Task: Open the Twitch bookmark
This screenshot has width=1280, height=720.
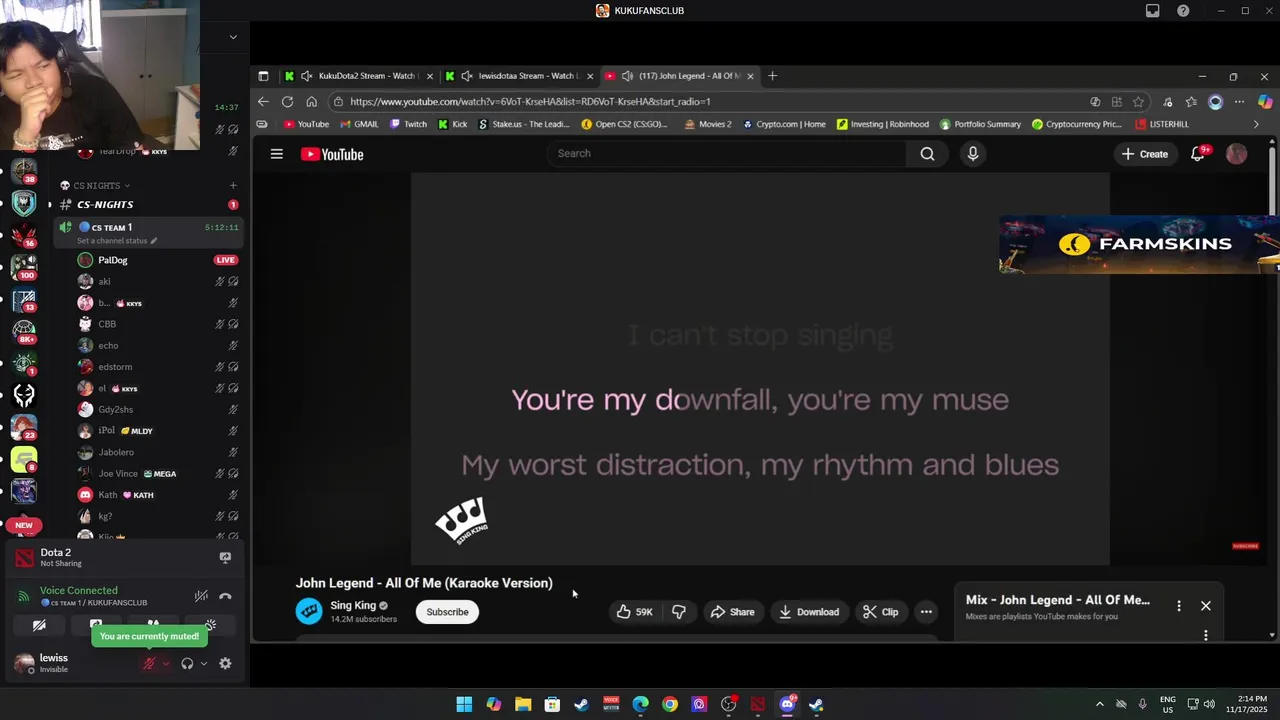Action: (x=408, y=124)
